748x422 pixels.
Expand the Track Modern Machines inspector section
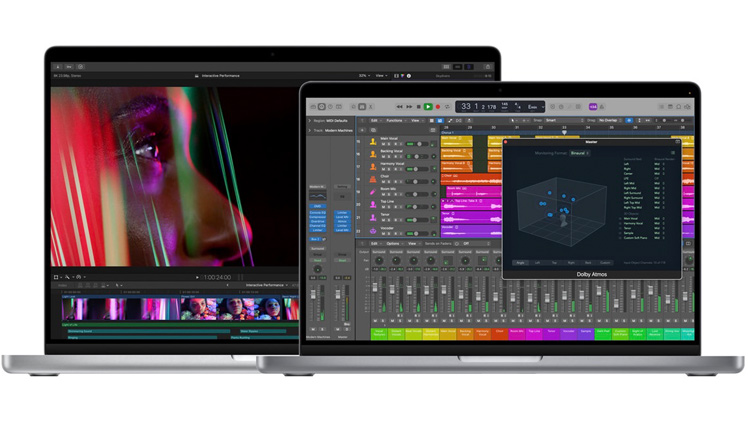[309, 130]
